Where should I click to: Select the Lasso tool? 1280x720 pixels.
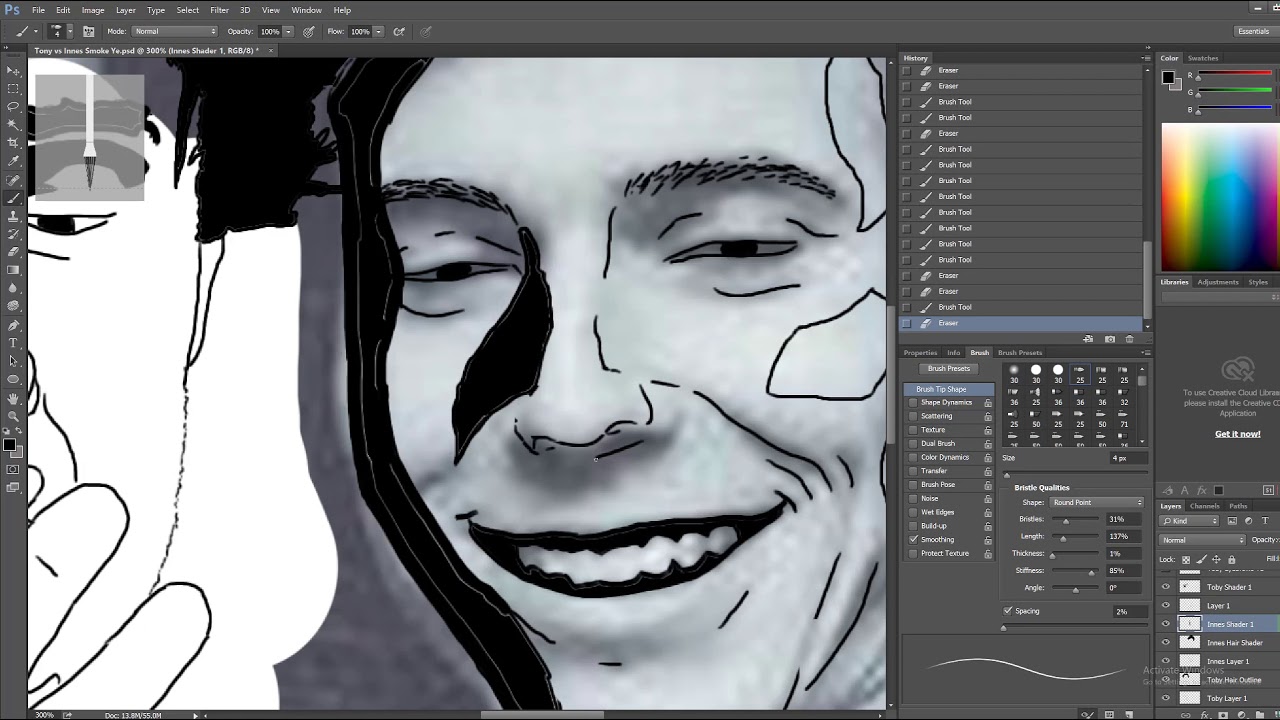pyautogui.click(x=13, y=107)
